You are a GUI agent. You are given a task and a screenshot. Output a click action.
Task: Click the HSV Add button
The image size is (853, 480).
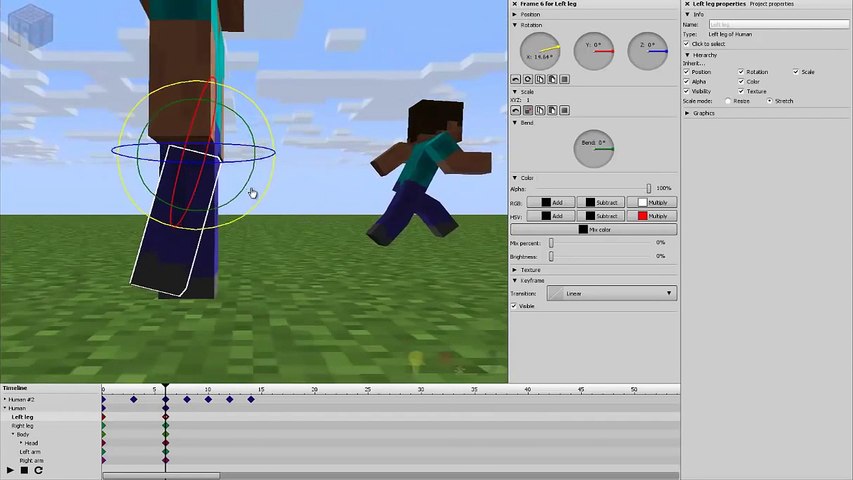click(551, 216)
